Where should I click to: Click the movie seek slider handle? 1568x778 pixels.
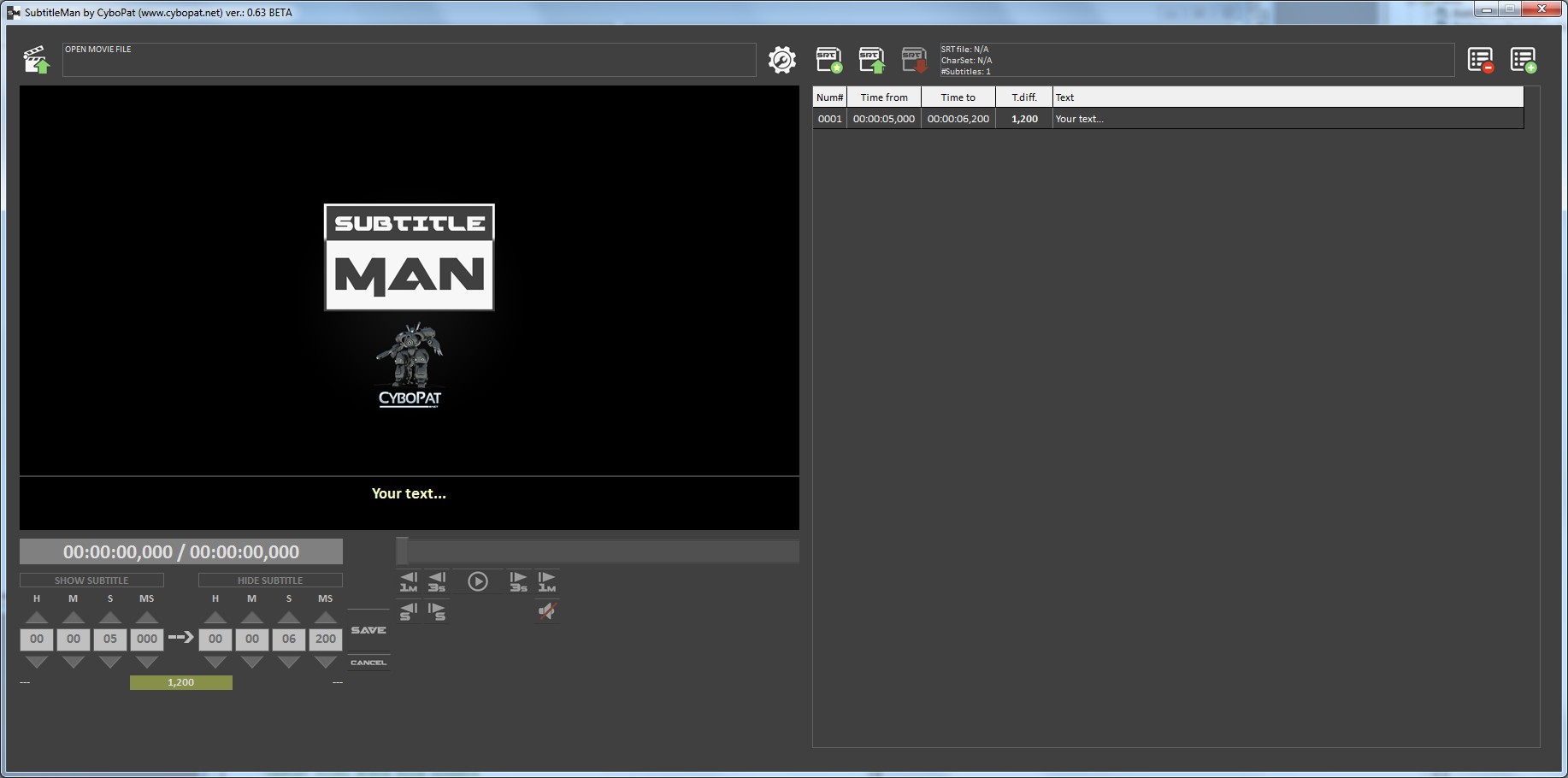click(x=403, y=551)
